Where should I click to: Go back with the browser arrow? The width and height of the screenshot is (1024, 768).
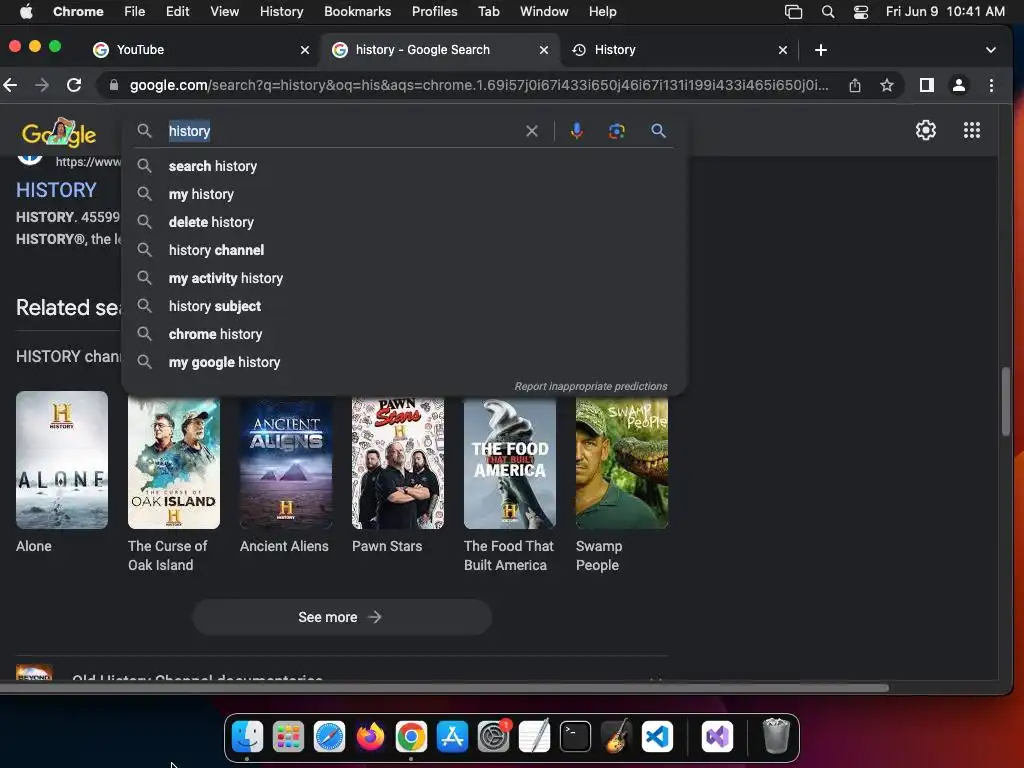(10, 85)
